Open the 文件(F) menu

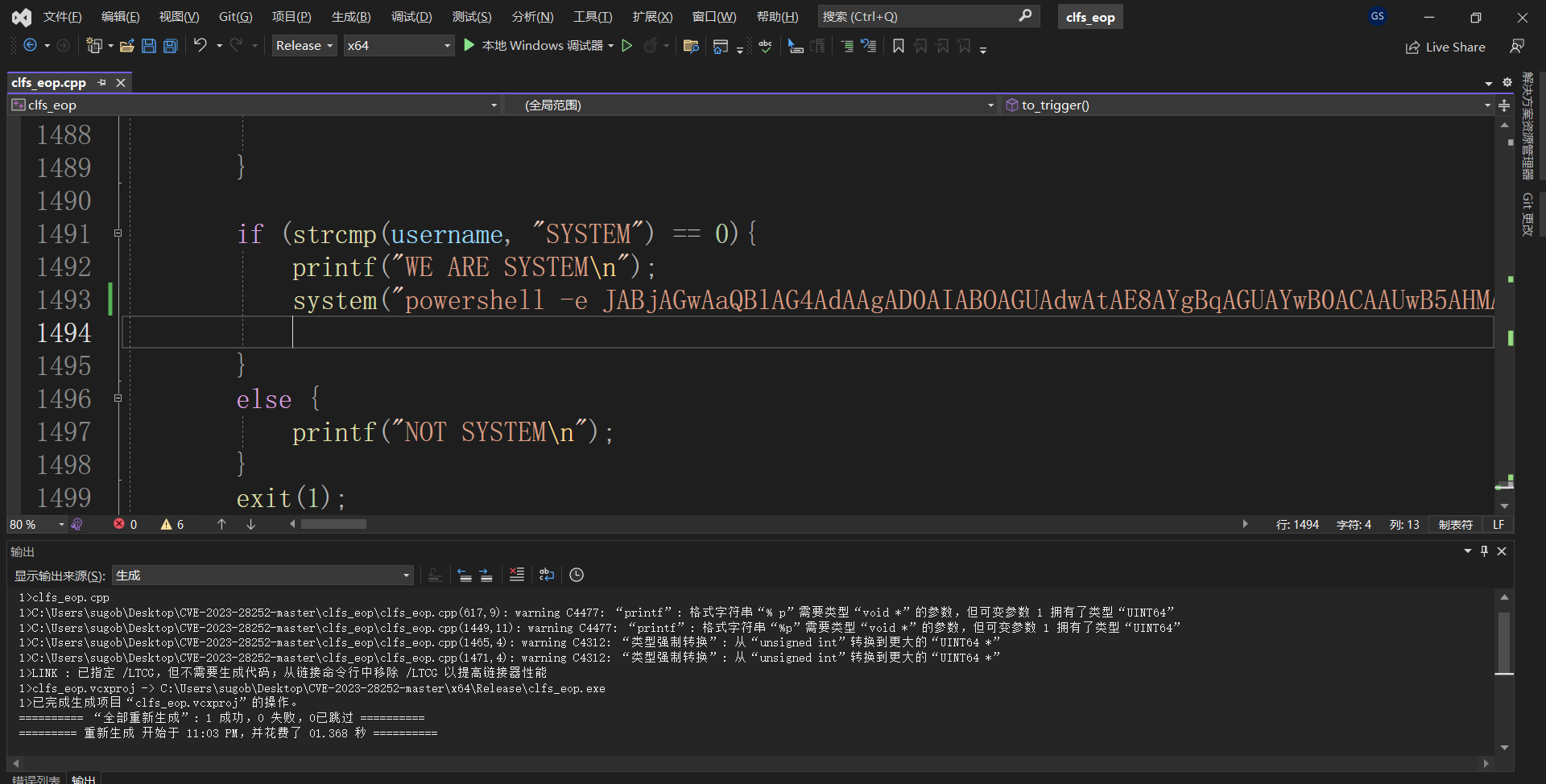click(x=63, y=16)
